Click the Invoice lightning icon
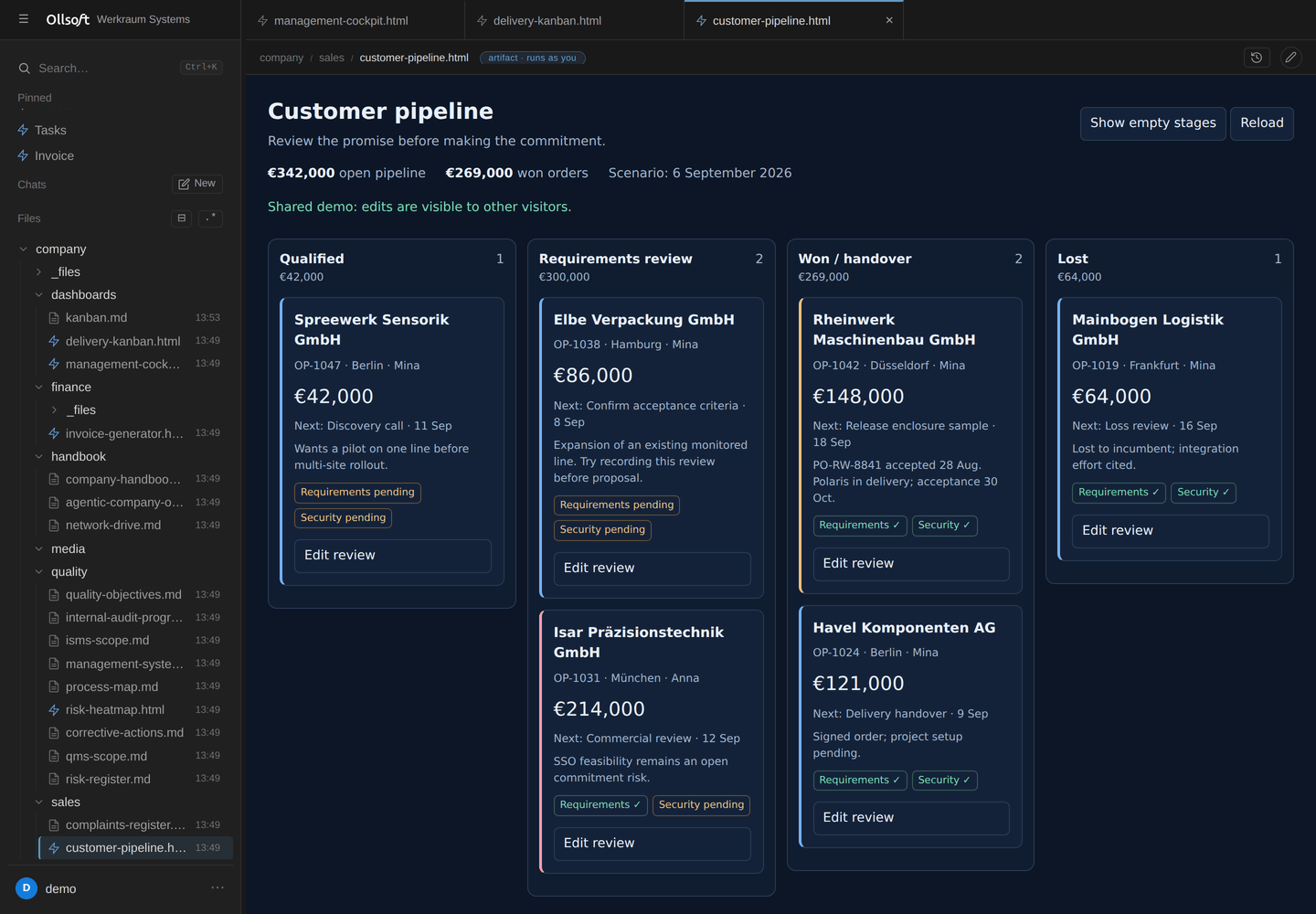The width and height of the screenshot is (1316, 914). pyautogui.click(x=24, y=156)
